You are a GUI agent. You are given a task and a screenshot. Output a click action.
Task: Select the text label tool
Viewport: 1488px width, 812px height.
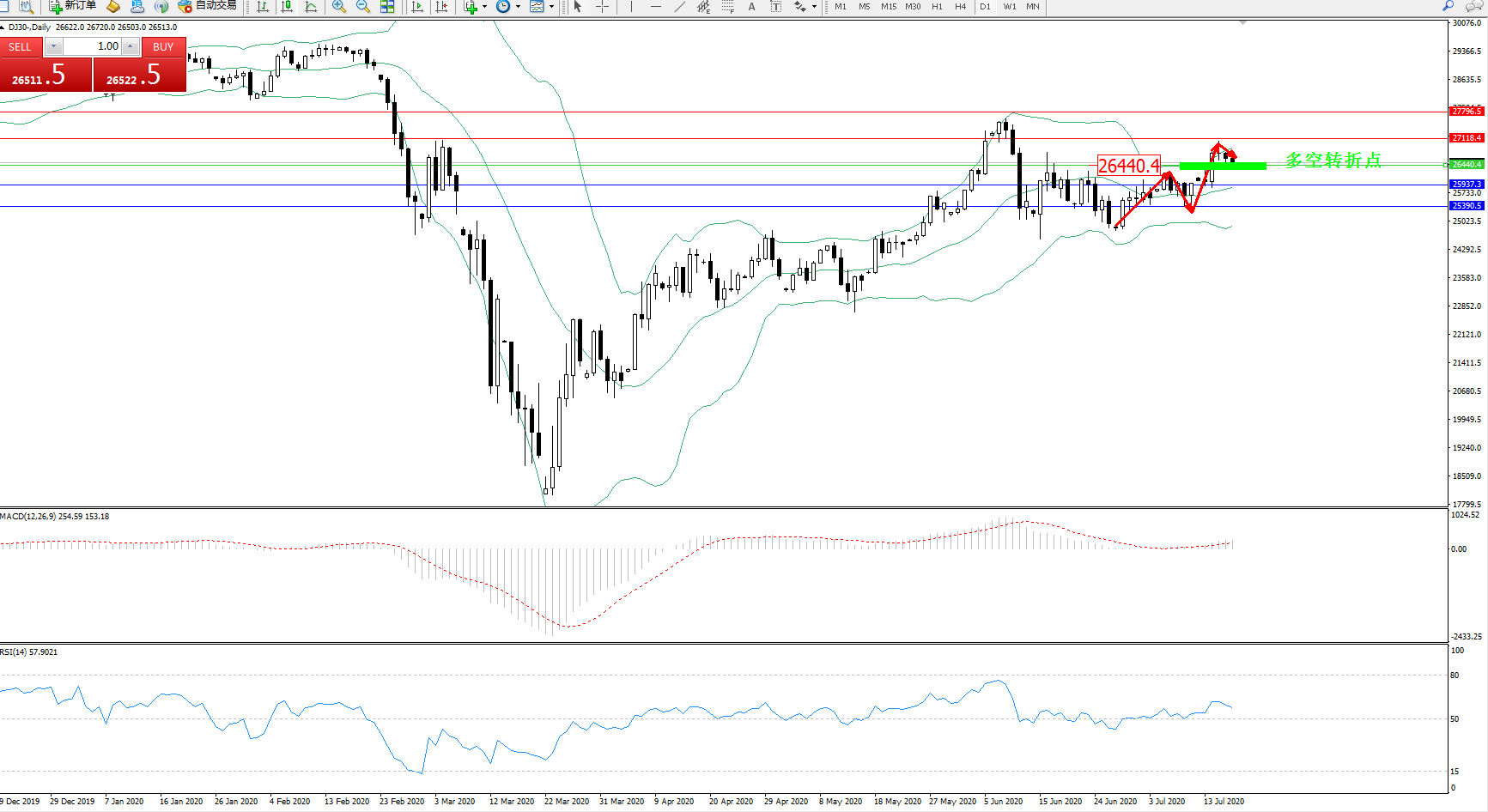tap(752, 6)
